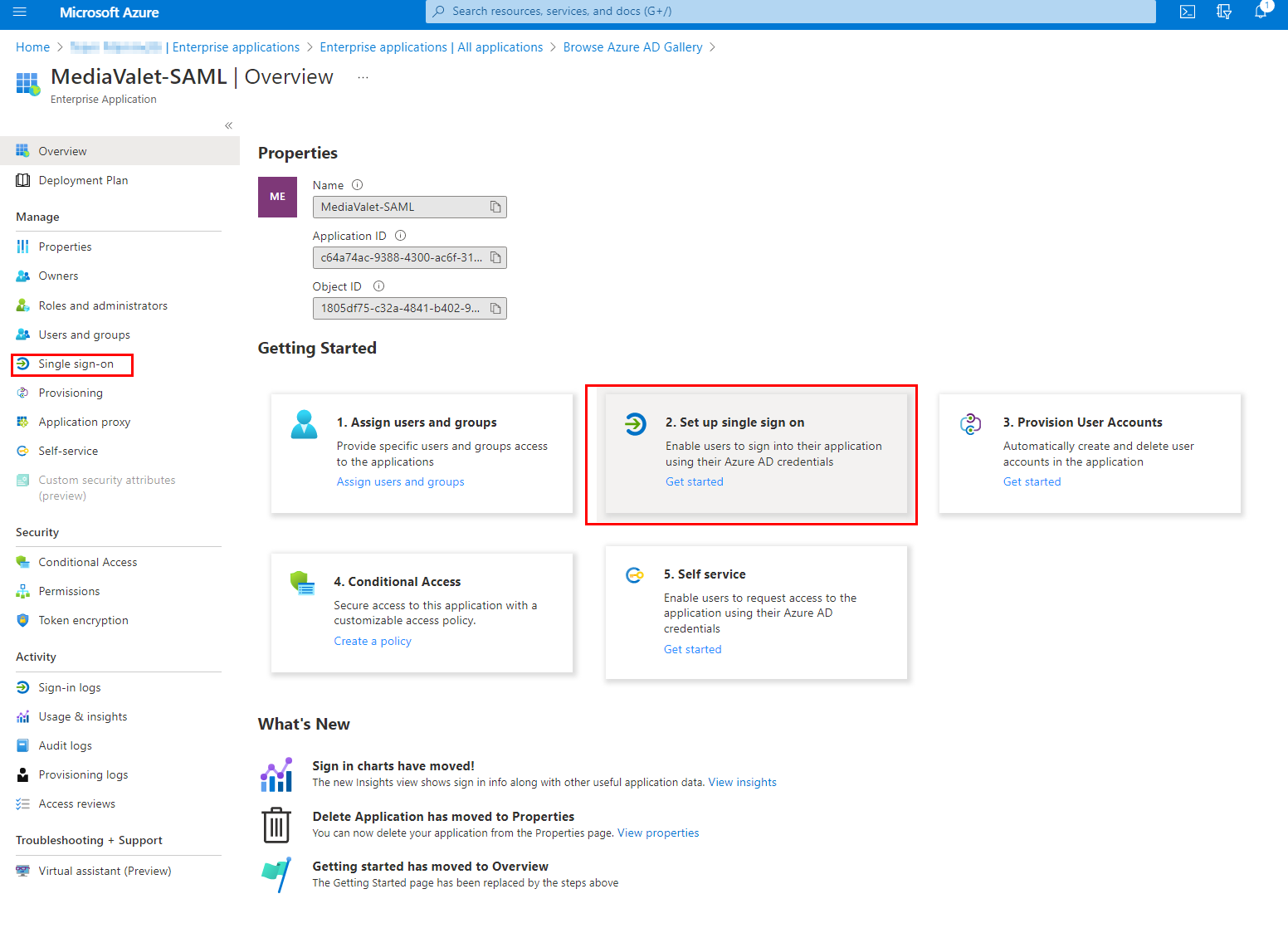Open the portal hamburger menu

pos(20,12)
